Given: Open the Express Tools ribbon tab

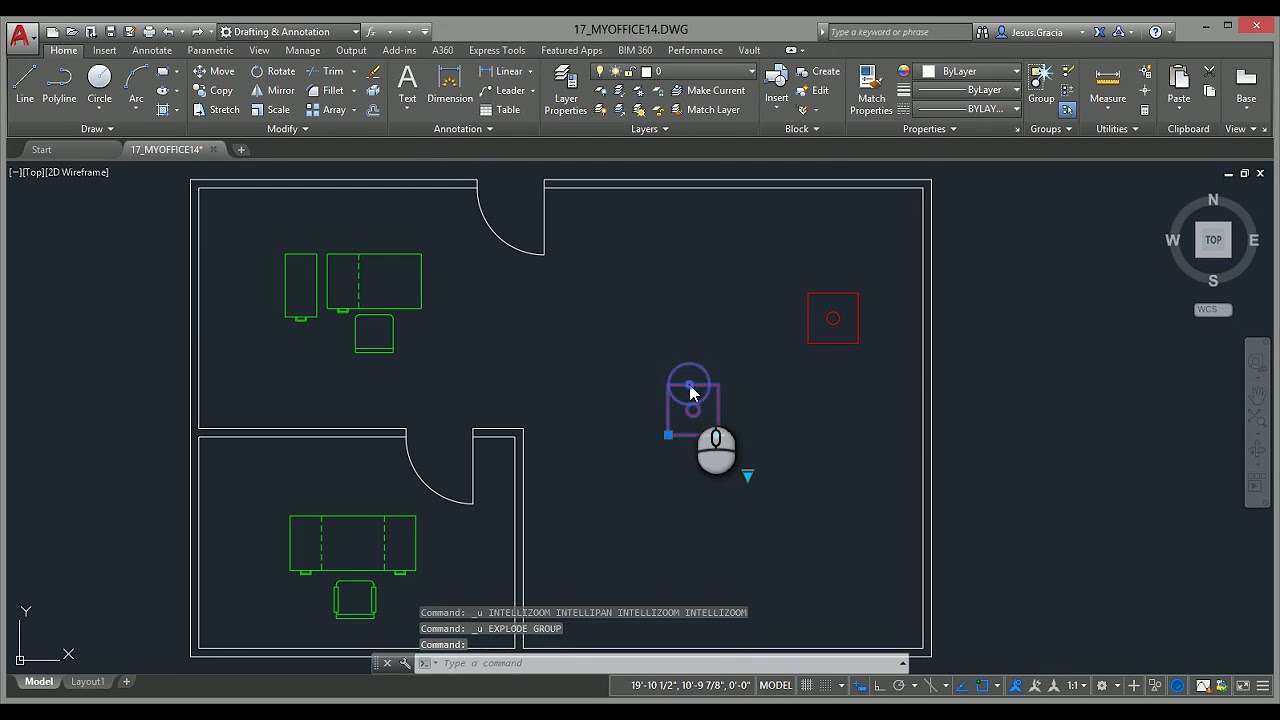Looking at the screenshot, I should click(497, 51).
